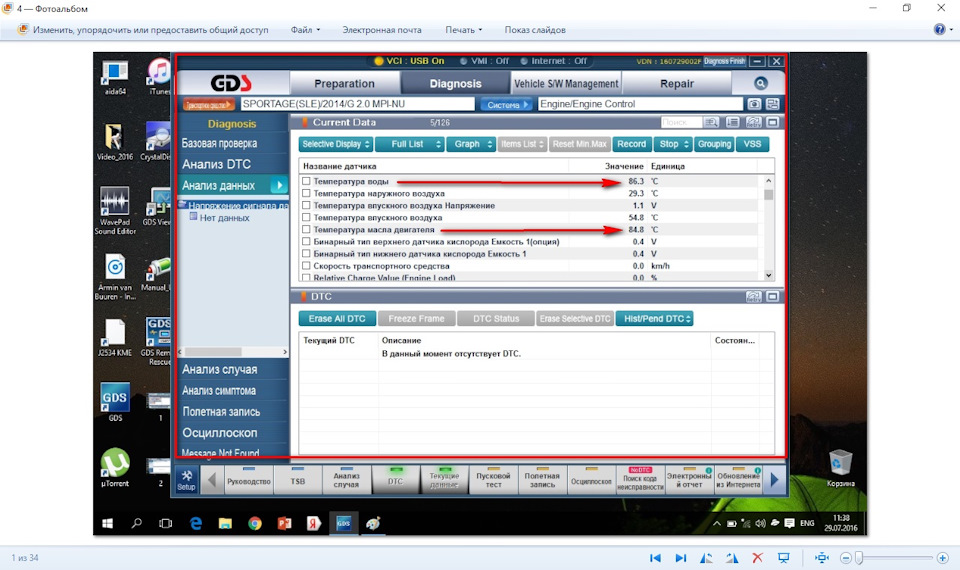Click the GDS magnifier search icon
Viewport: 960px width, 570px height.
coord(760,83)
